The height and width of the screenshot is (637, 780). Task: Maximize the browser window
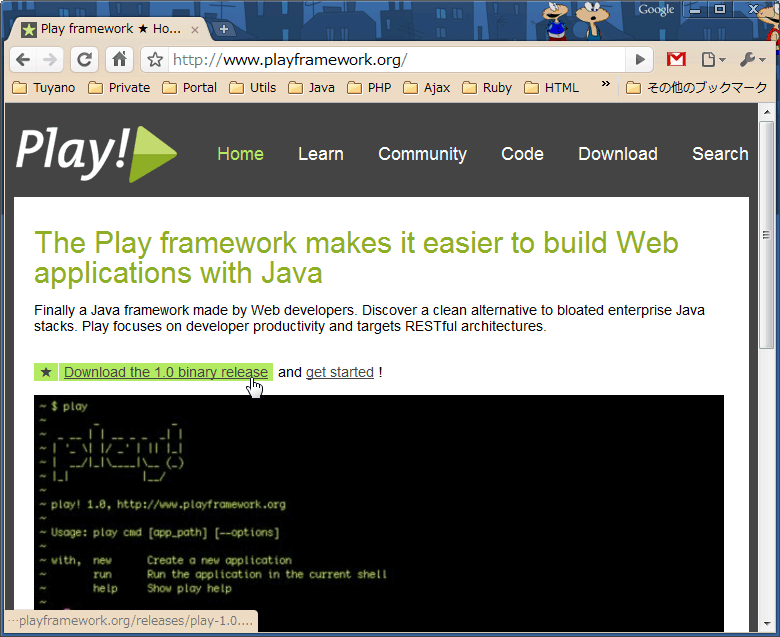(719, 9)
